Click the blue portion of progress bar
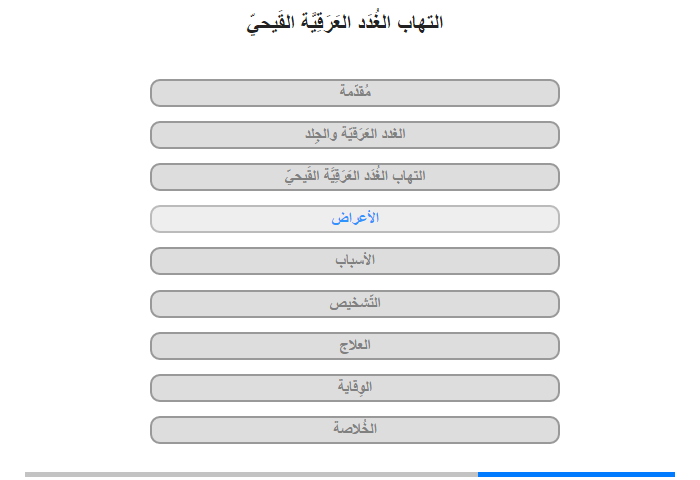This screenshot has width=700, height=480. 576,474
